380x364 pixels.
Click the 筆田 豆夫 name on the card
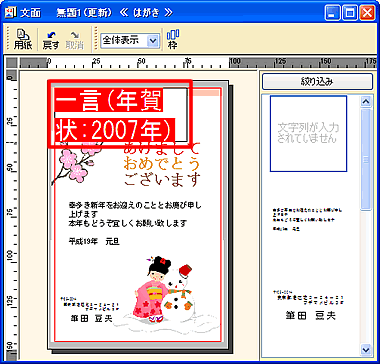[x=91, y=319]
